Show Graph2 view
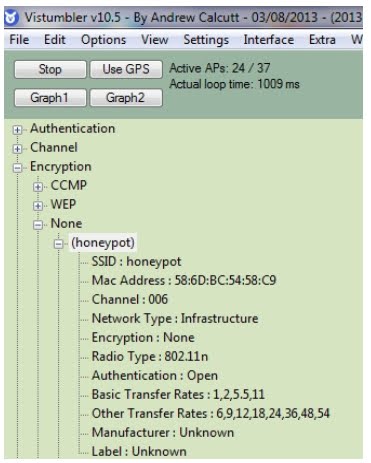 [x=126, y=98]
